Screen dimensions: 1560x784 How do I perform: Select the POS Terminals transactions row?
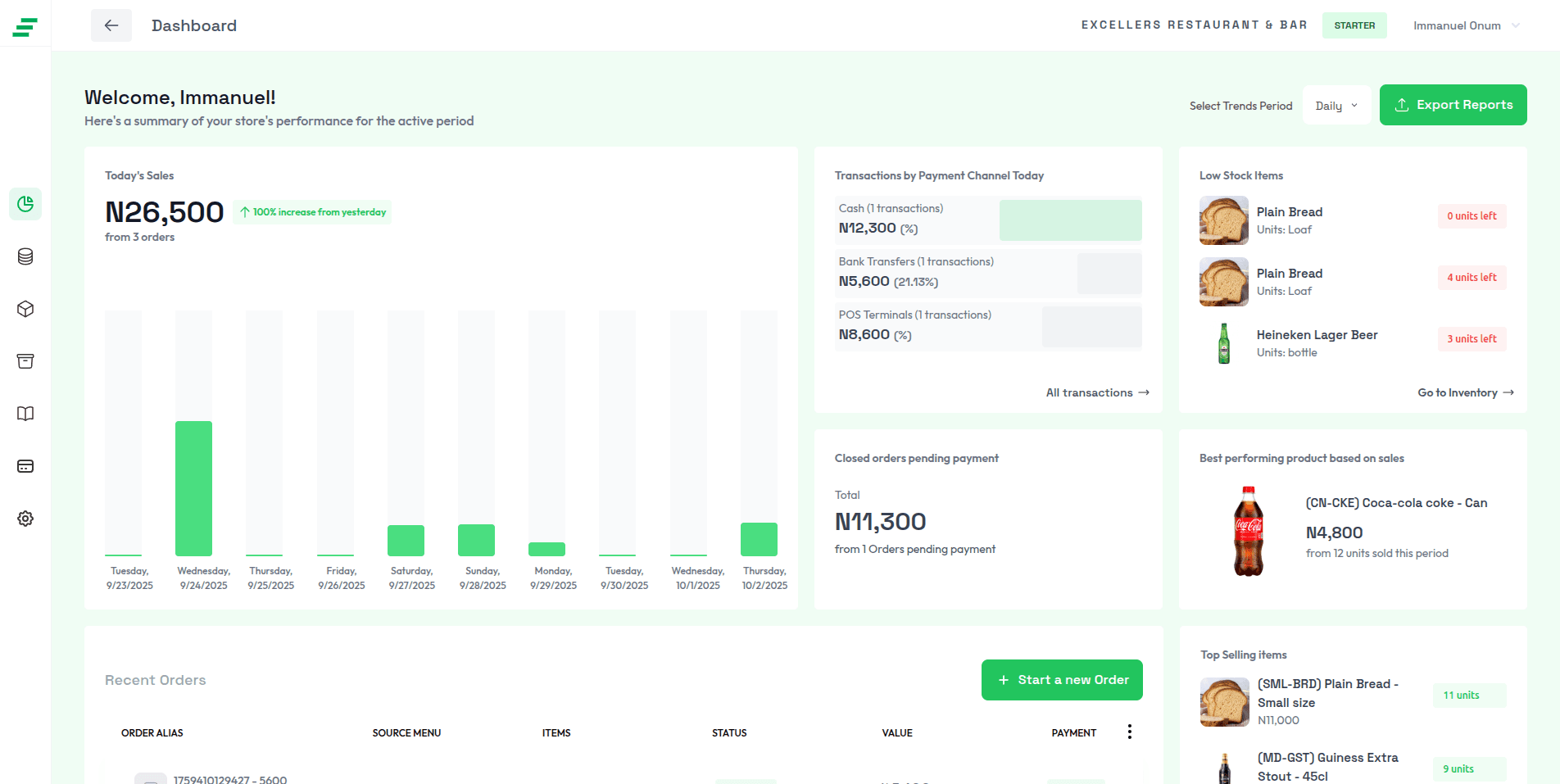tap(988, 326)
